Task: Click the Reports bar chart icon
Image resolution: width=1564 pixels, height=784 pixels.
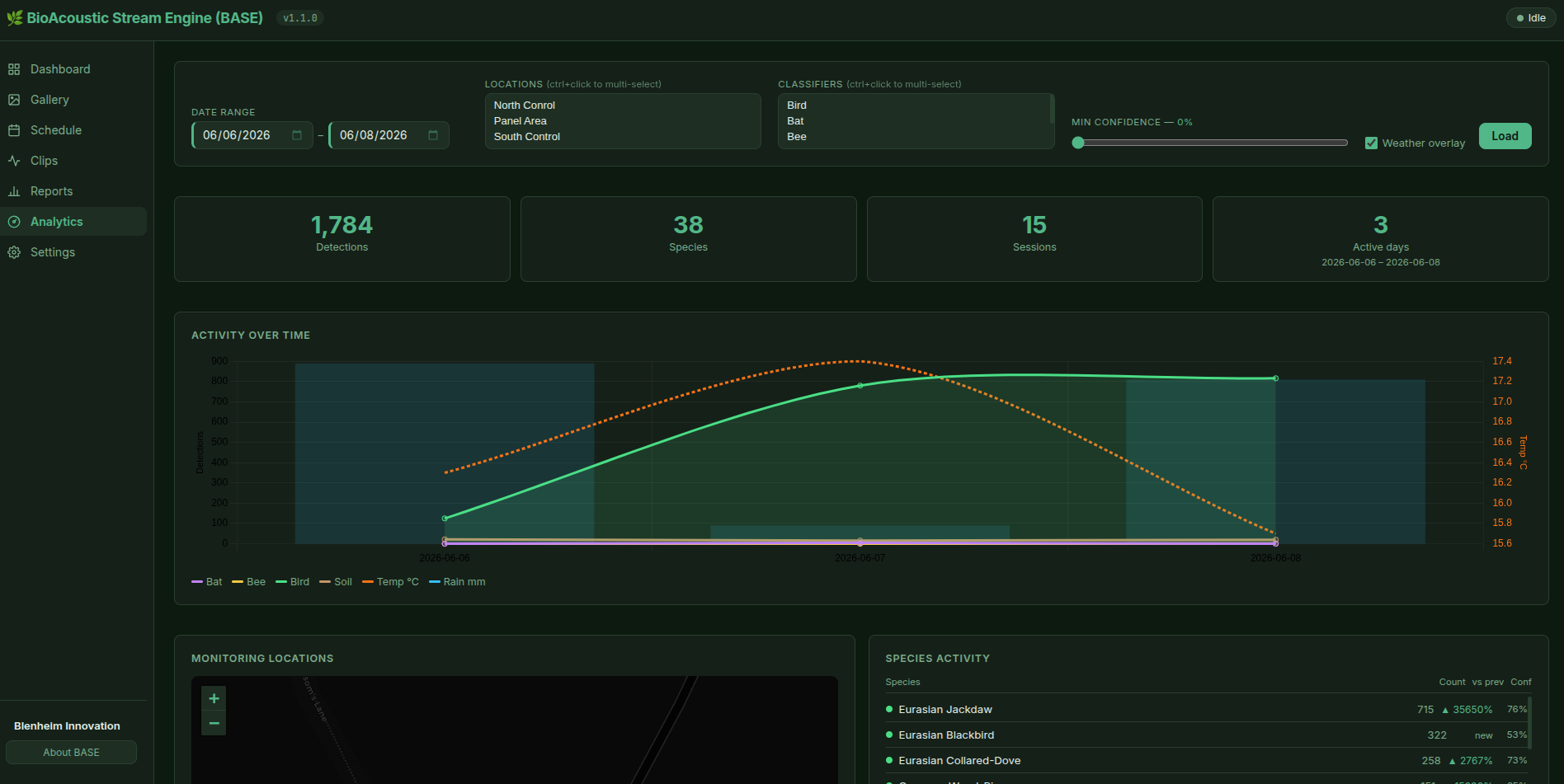Action: pos(14,191)
